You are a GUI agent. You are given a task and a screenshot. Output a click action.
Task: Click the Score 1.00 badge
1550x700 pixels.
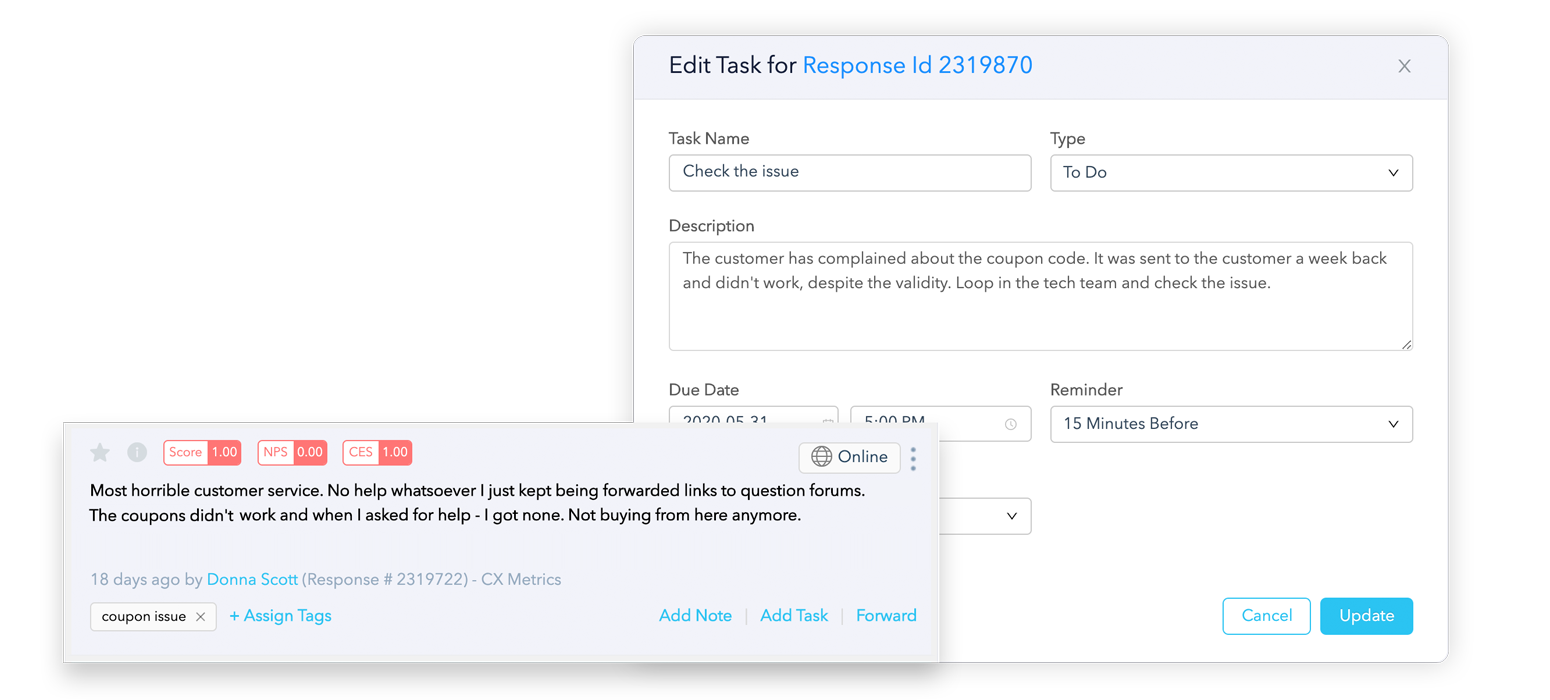click(x=202, y=452)
